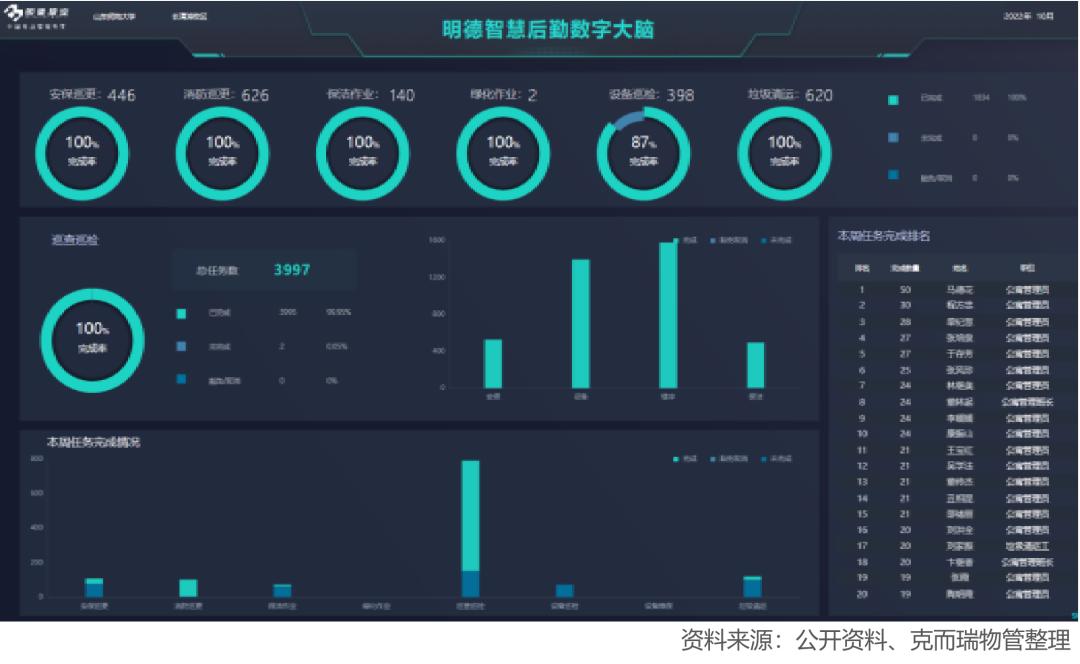Expand the 总任务数 3997 summary entry
This screenshot has width=1080, height=664.
(266, 269)
